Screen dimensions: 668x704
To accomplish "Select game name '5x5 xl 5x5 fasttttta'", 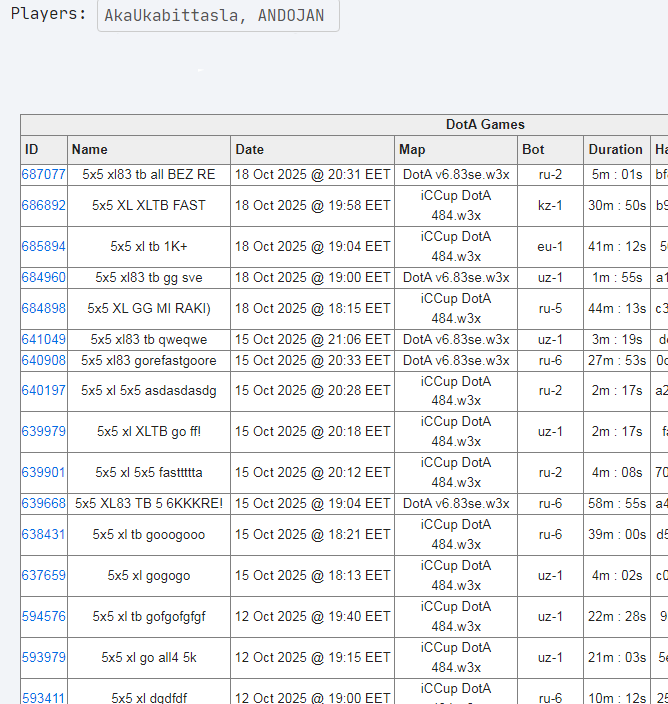I will [x=149, y=472].
